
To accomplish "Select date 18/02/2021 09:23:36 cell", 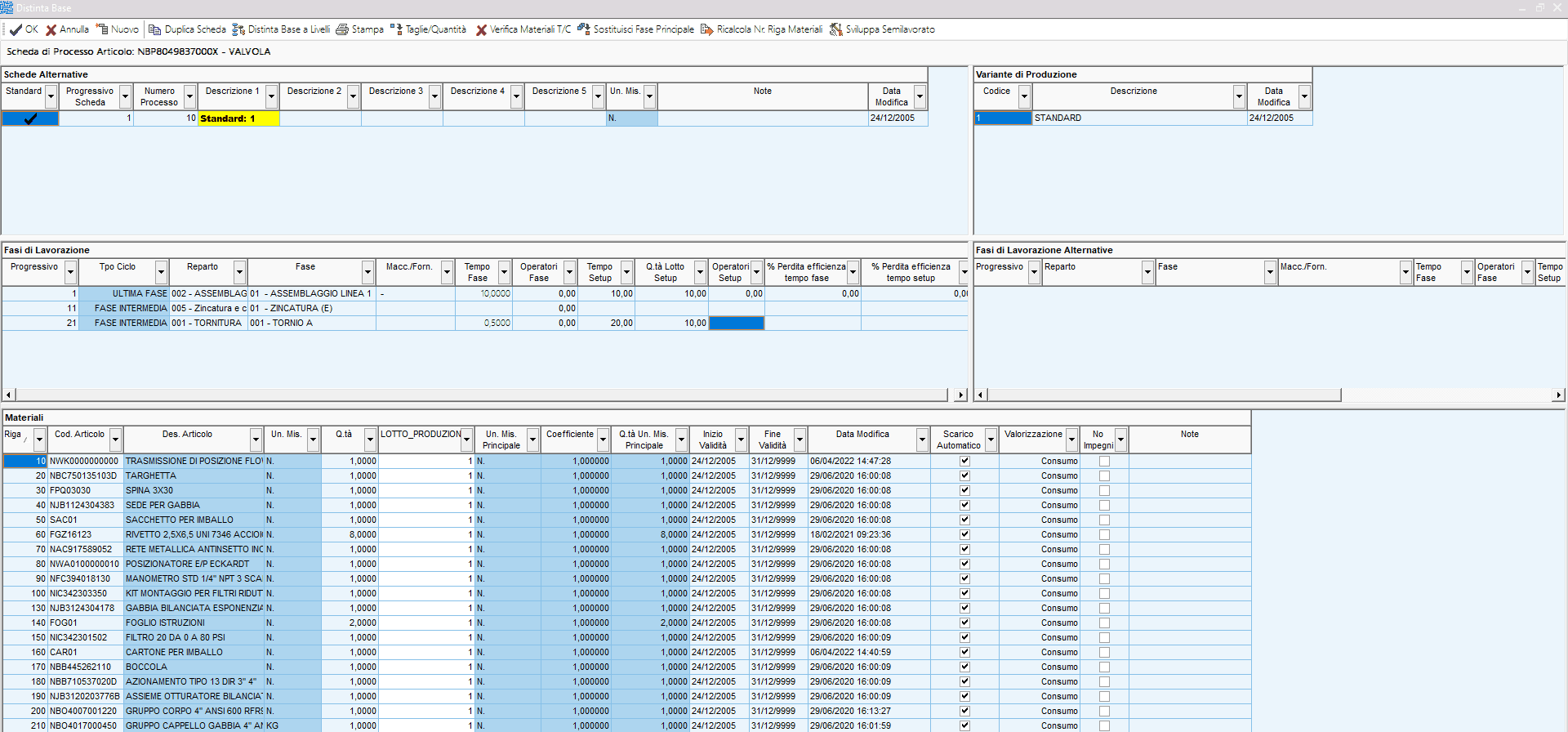I will tap(869, 534).
